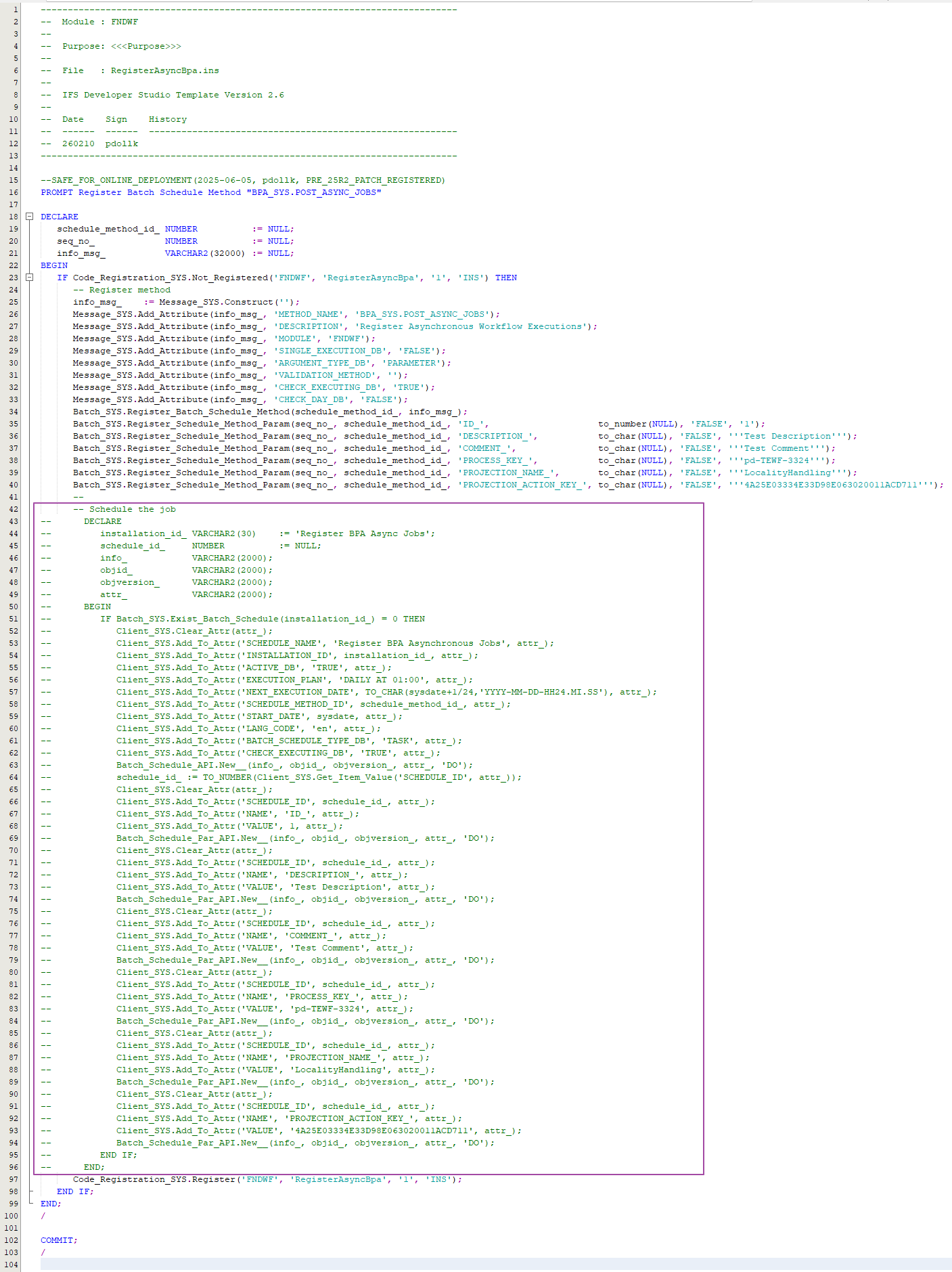Click the commented 4A25E03334E33D98E063020011ACD711 VALUE line
The height and width of the screenshot is (1272, 952).
click(x=319, y=1131)
